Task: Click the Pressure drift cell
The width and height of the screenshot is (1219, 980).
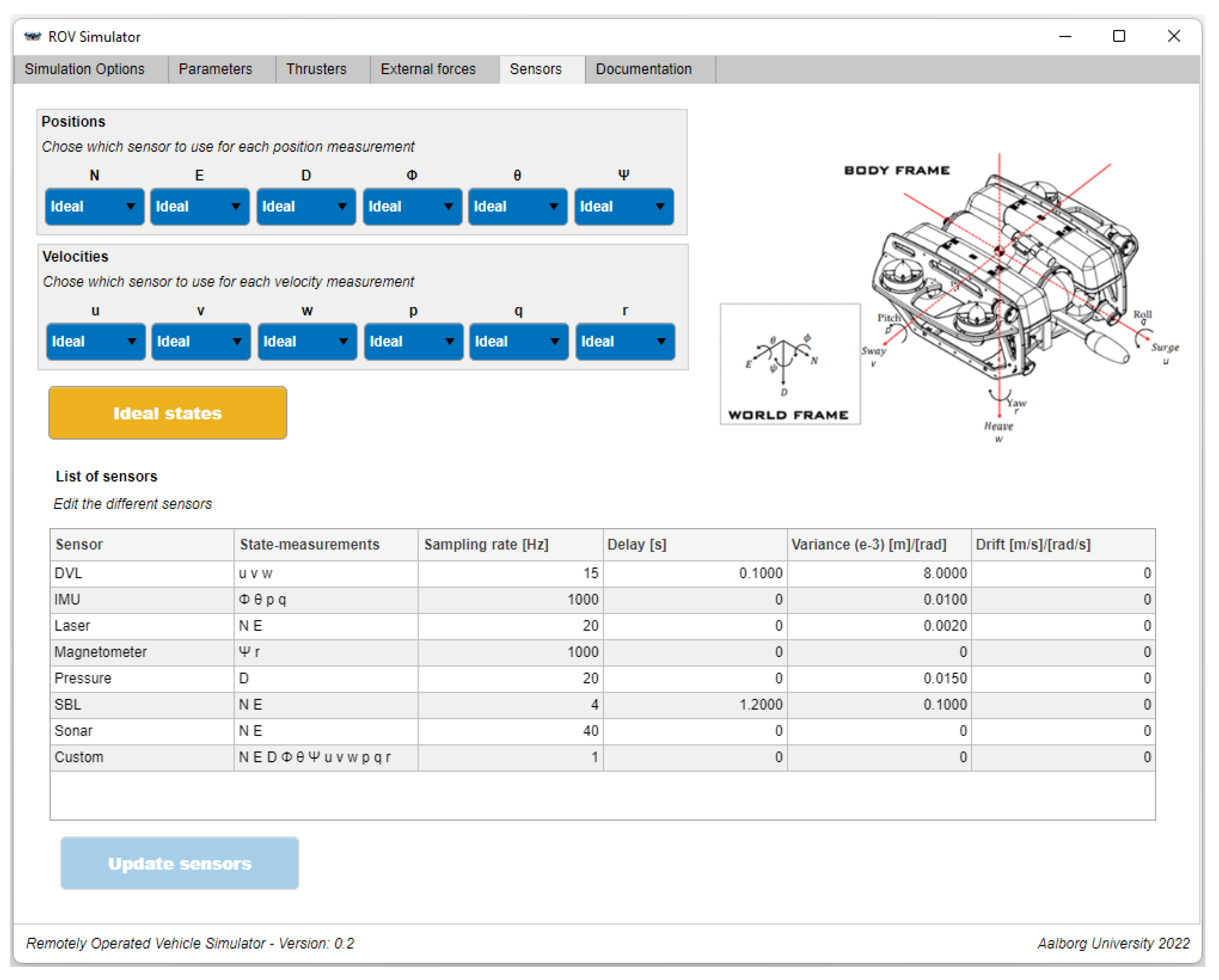Action: point(1063,678)
